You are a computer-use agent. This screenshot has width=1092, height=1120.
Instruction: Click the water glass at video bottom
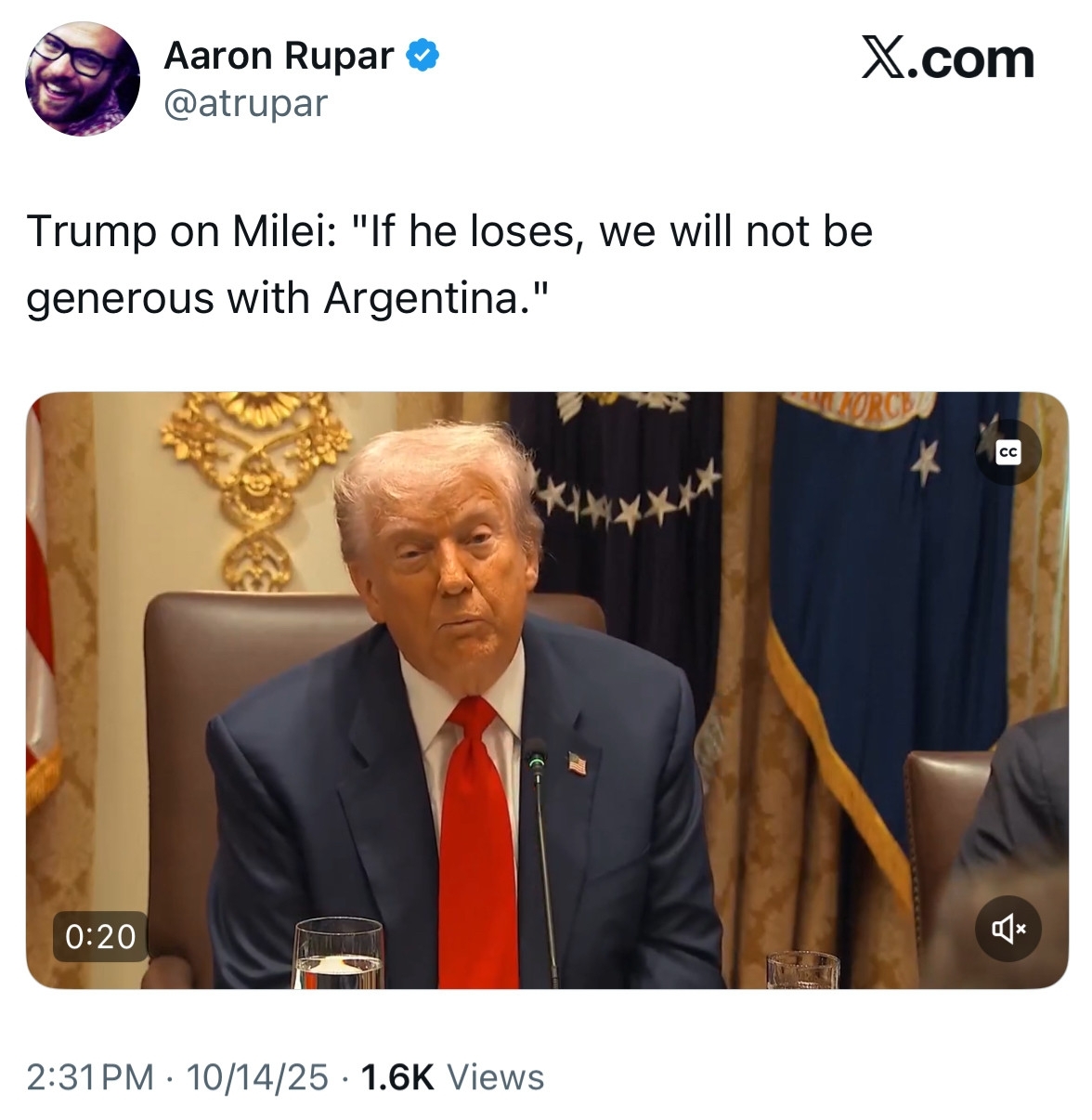338,953
